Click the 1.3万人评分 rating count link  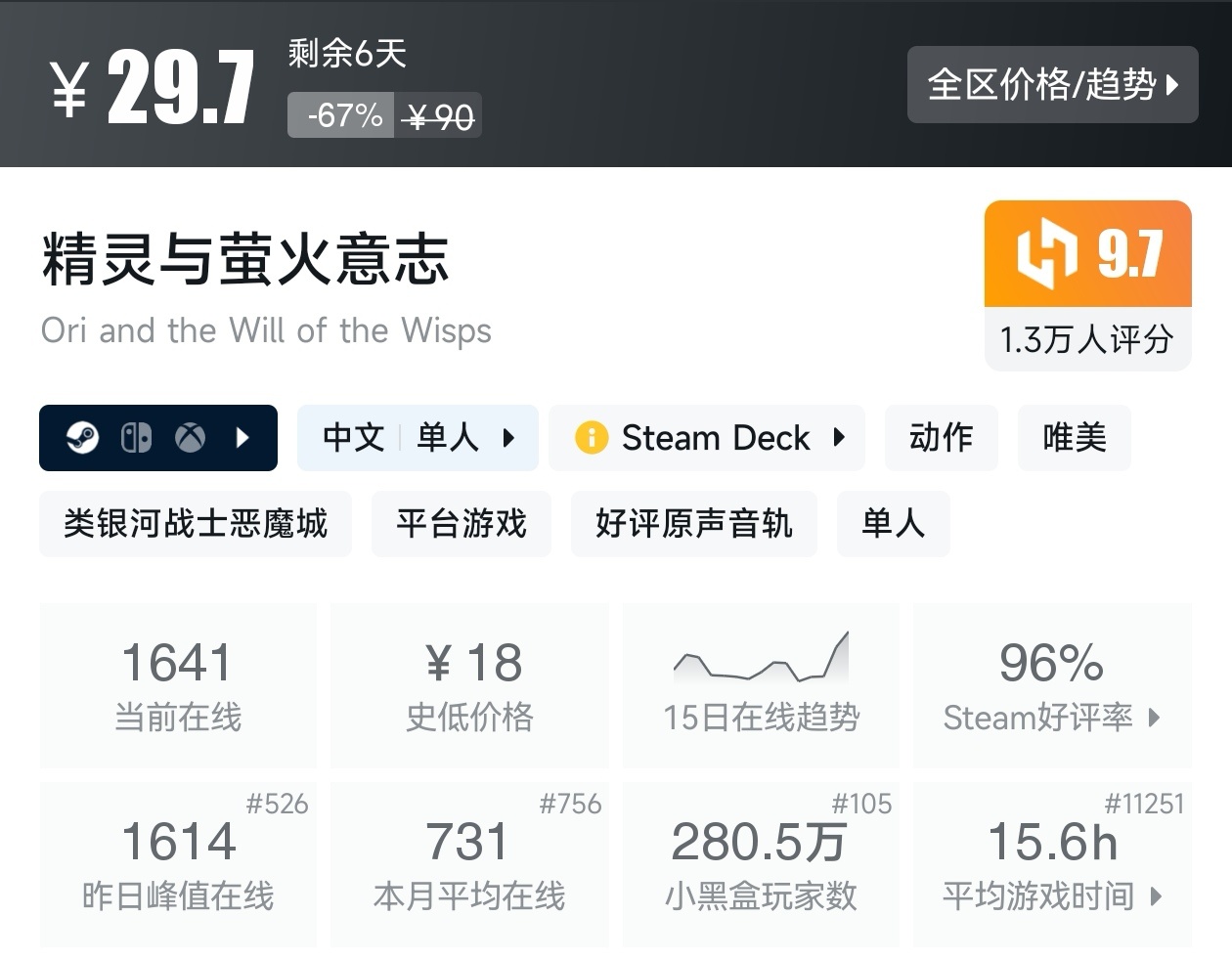1087,338
